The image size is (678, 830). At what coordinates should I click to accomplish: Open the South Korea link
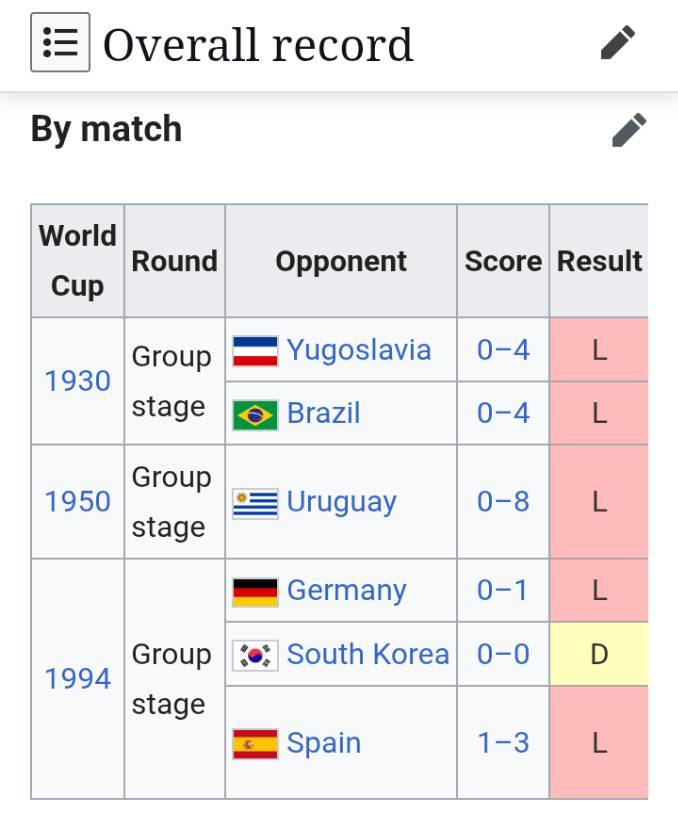pos(367,654)
